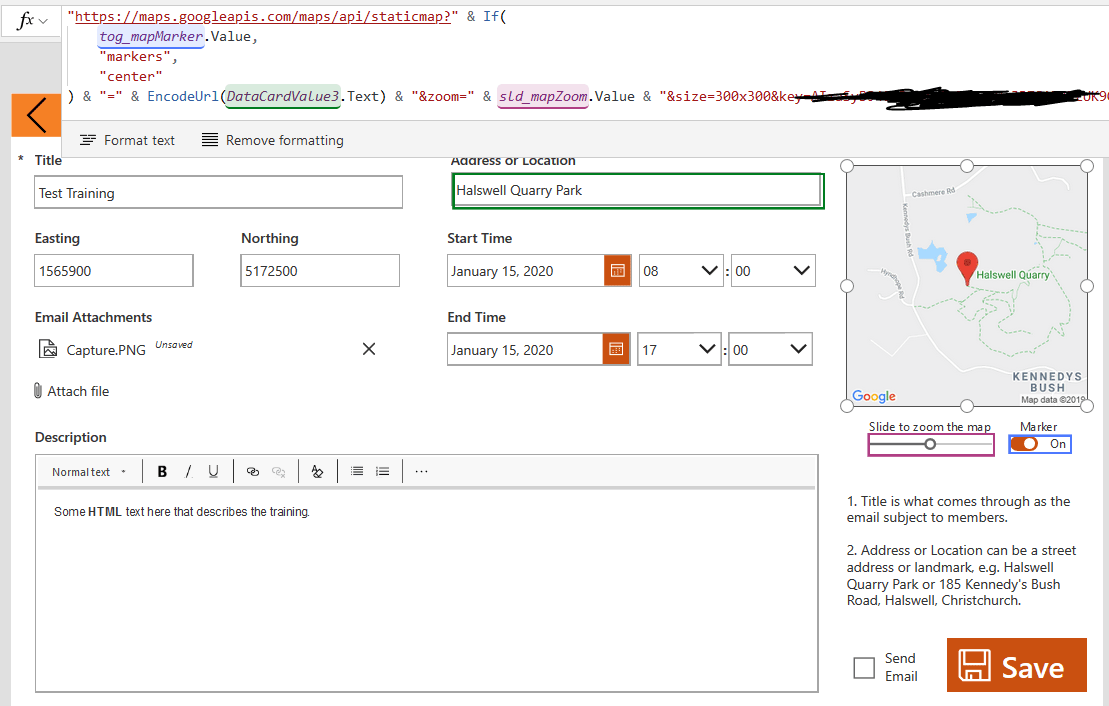Screen dimensions: 1109x706
Task: Insert a link in the Description editor
Action: [253, 472]
